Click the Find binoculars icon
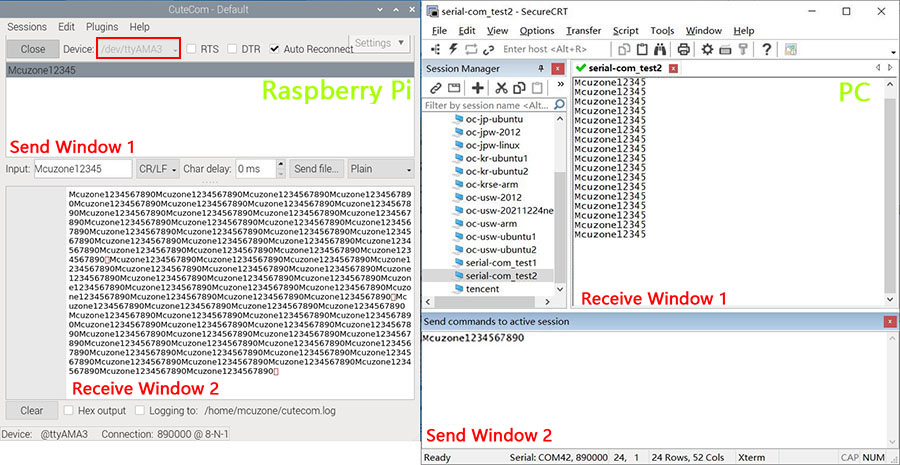The width and height of the screenshot is (900, 465). click(661, 49)
